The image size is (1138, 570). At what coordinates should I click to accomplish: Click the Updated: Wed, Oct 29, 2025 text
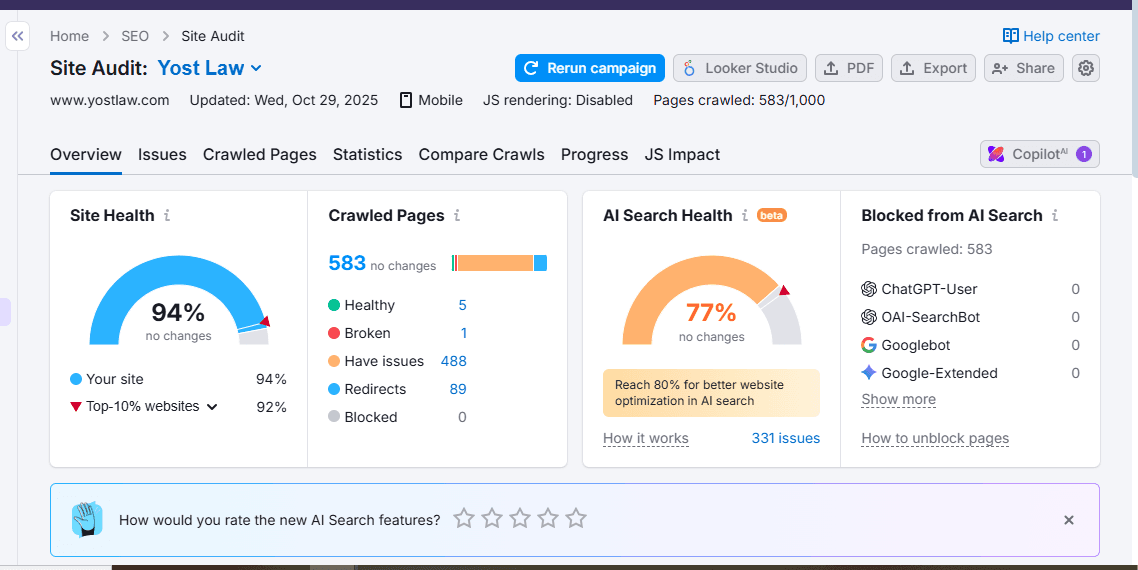284,100
